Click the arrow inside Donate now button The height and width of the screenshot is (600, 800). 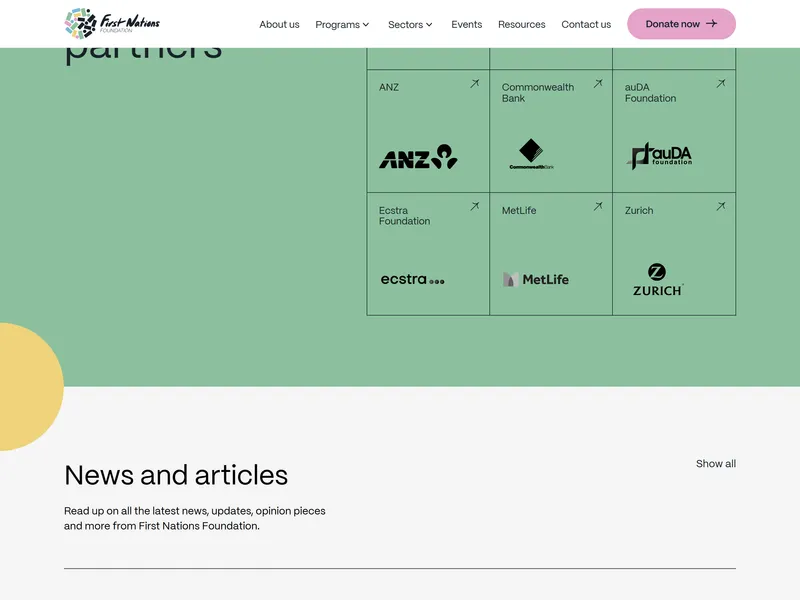click(712, 23)
